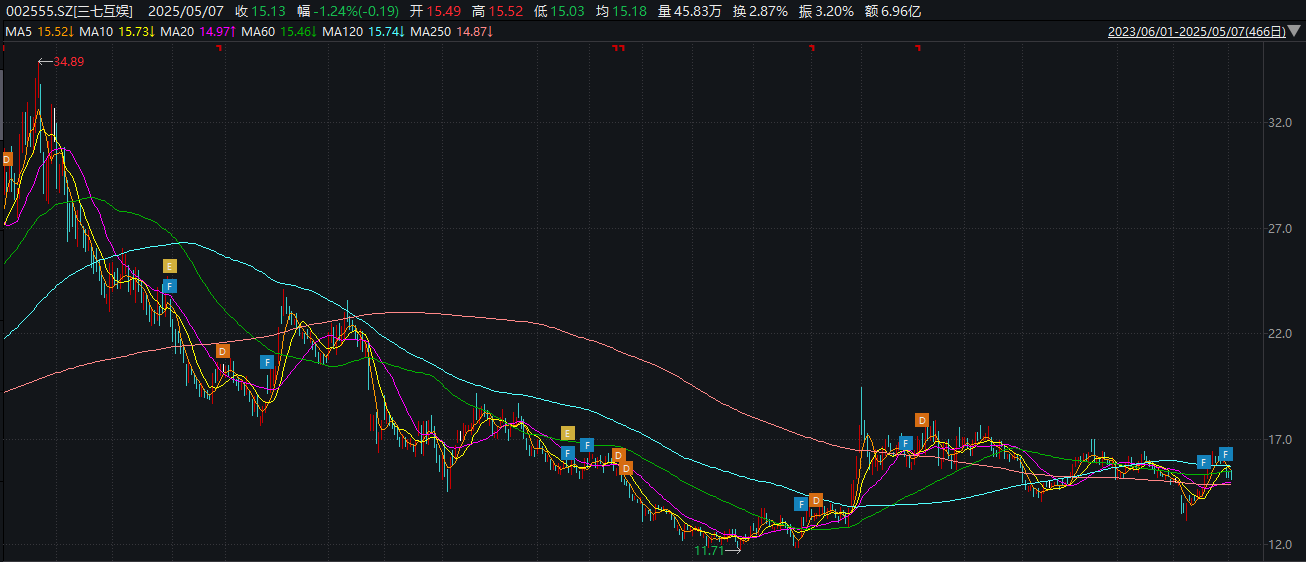The height and width of the screenshot is (562, 1306).
Task: Select the MA5 moving average label
Action: tap(18, 32)
